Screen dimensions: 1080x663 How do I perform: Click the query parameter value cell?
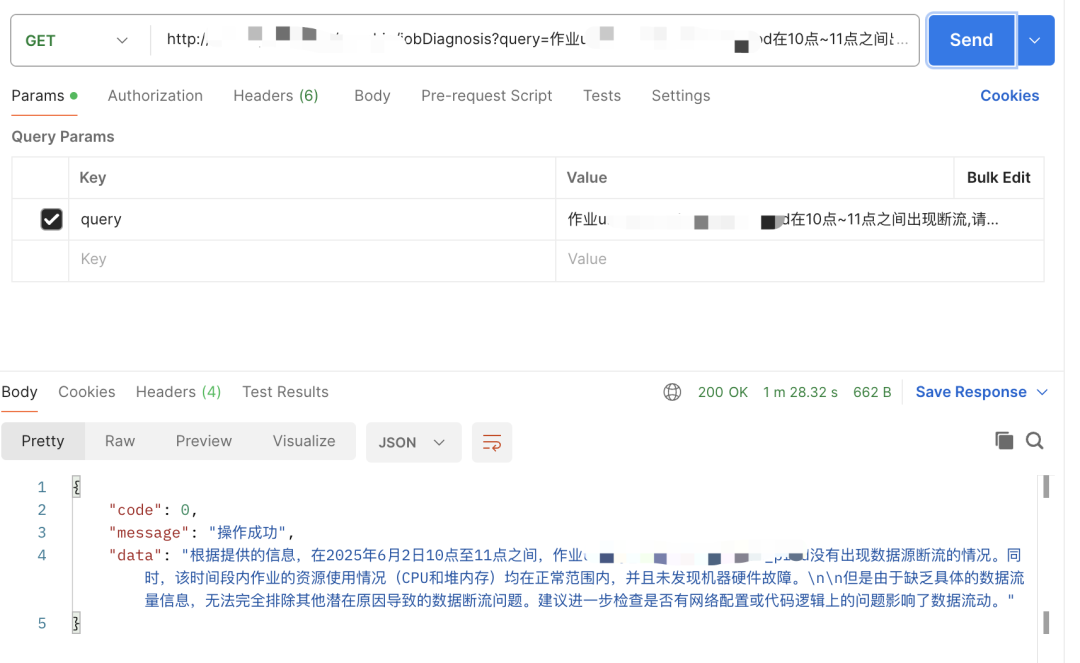tap(799, 219)
